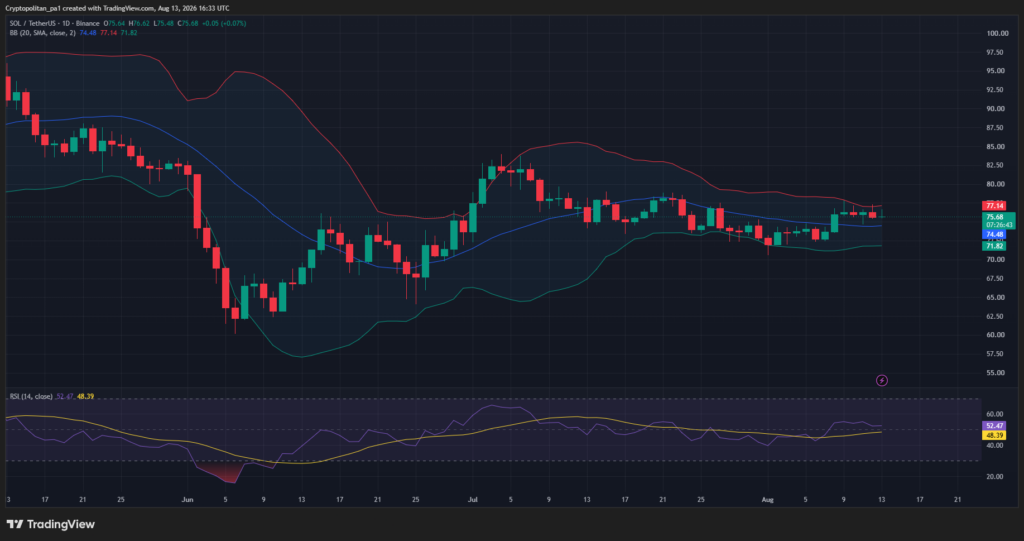The height and width of the screenshot is (541, 1024).
Task: Click the 40.00 RSI scale label
Action: [x=995, y=446]
